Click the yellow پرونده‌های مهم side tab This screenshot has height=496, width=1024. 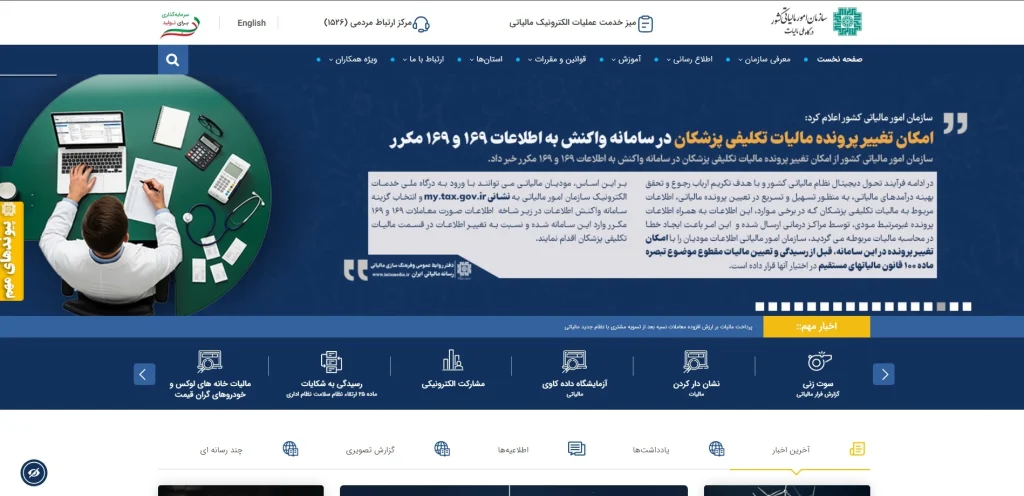pos(11,250)
